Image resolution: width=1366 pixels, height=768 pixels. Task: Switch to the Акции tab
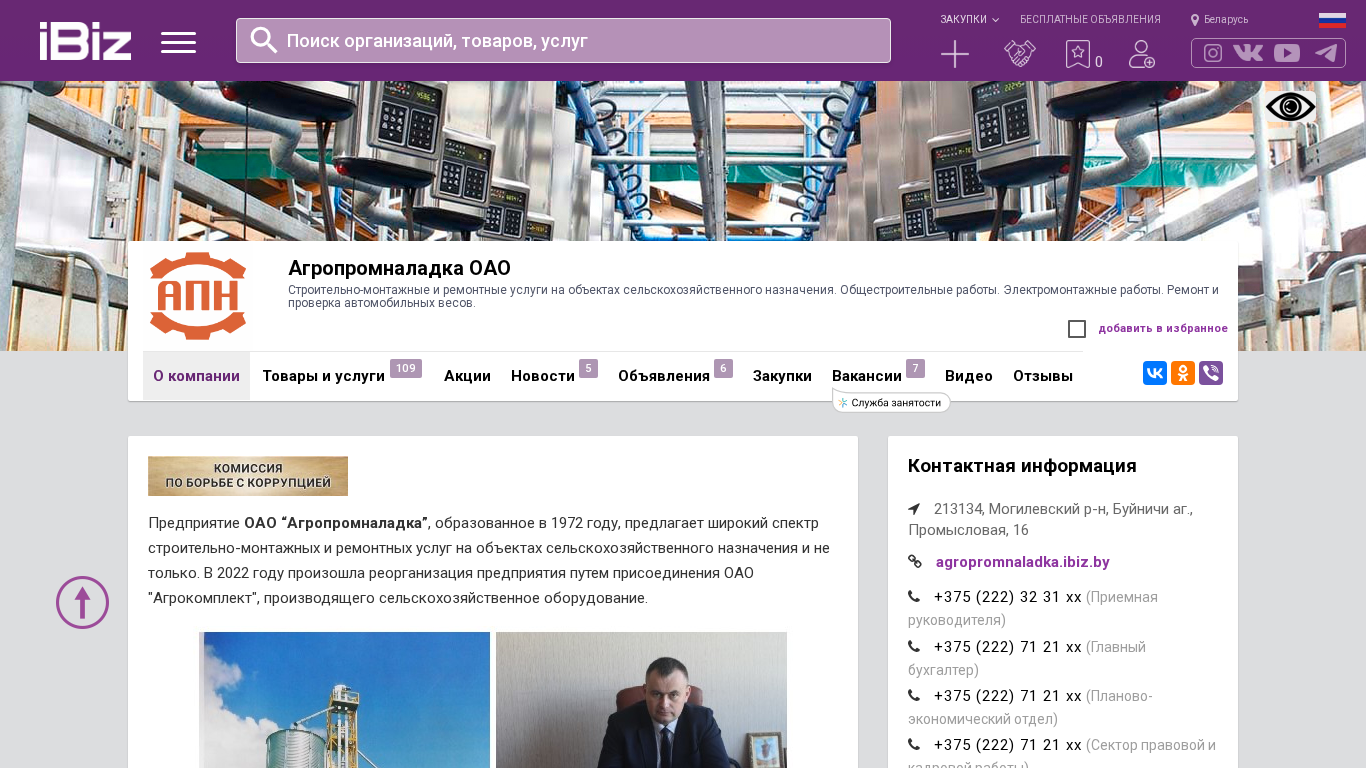467,376
